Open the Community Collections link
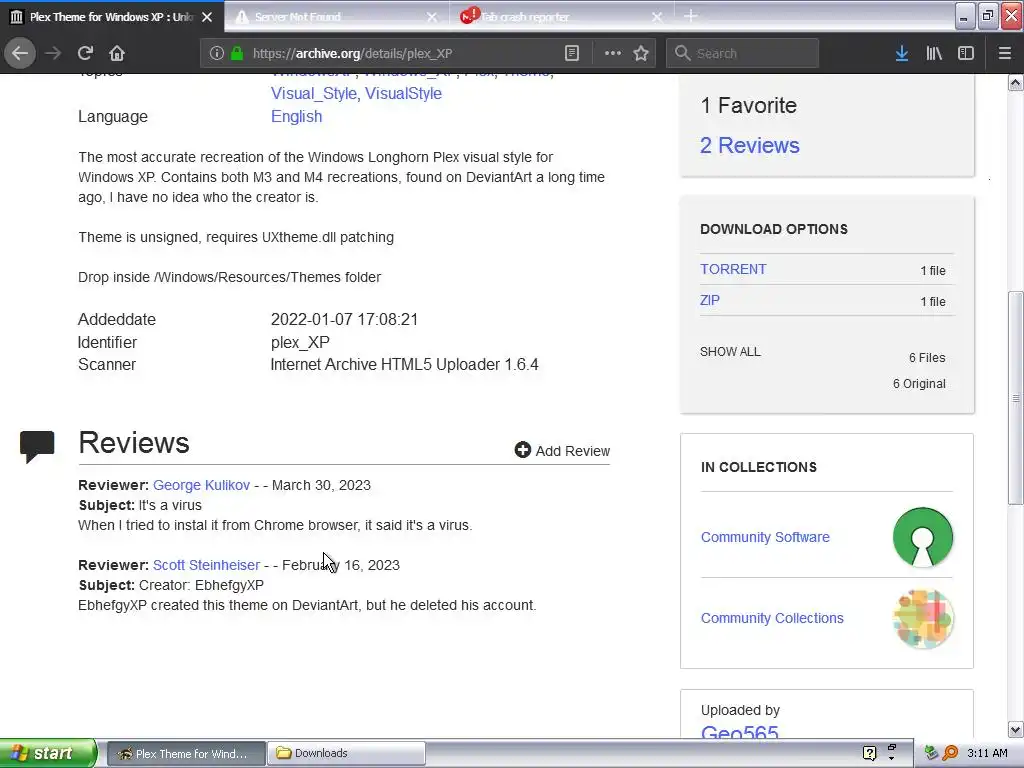Image resolution: width=1024 pixels, height=768 pixels. (x=772, y=618)
